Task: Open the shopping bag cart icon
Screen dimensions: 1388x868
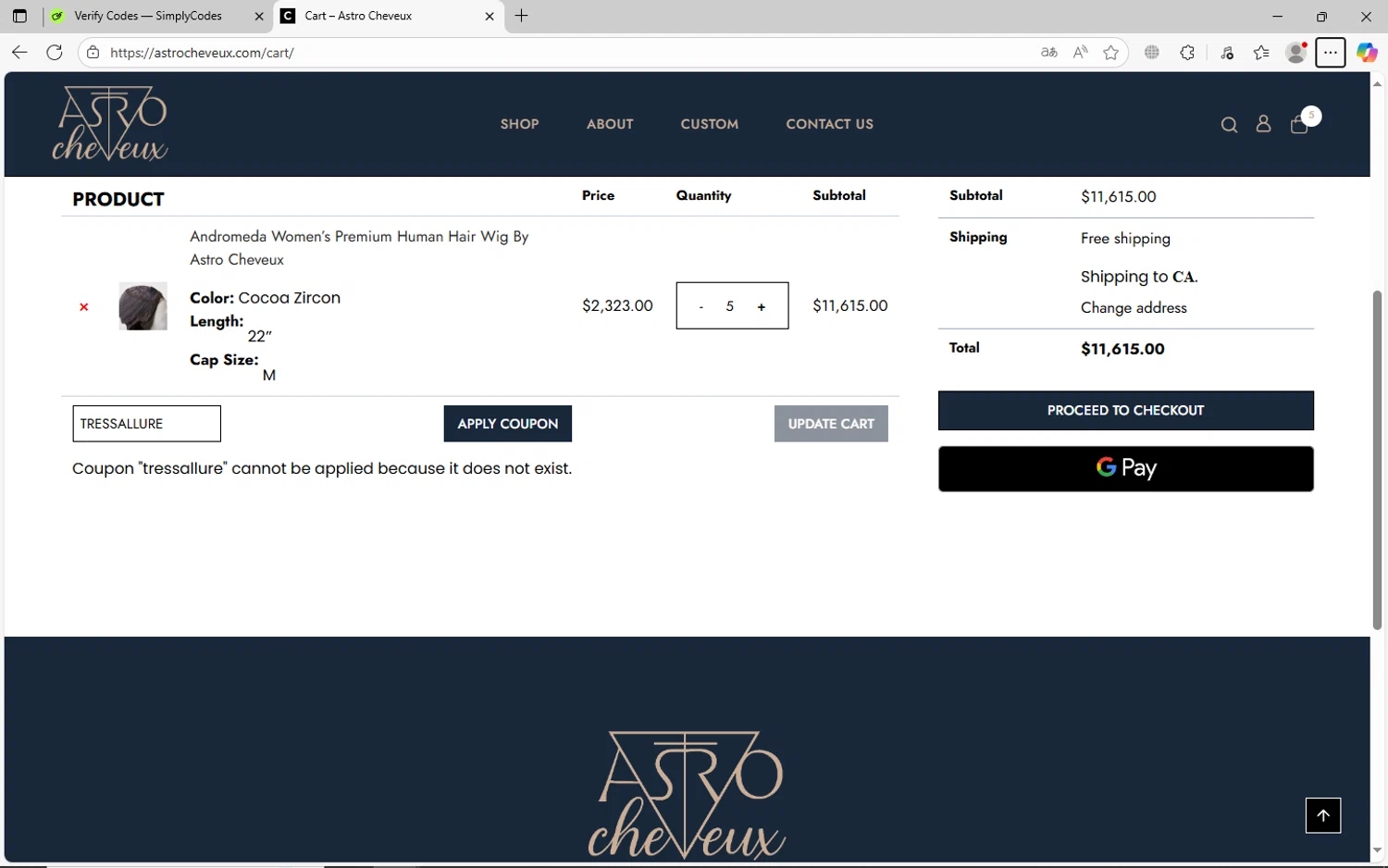Action: click(x=1299, y=125)
